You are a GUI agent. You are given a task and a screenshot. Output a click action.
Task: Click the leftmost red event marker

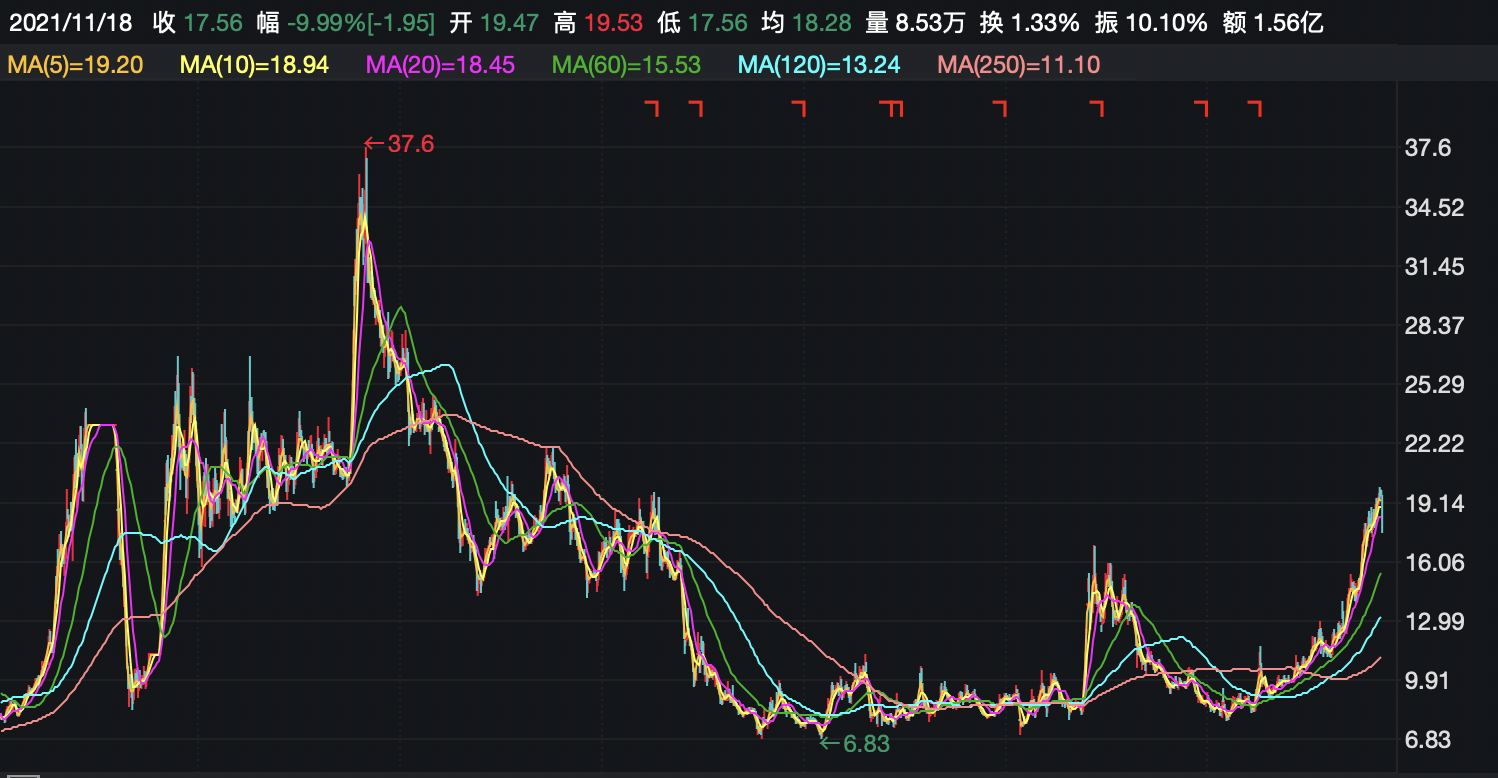pos(652,108)
